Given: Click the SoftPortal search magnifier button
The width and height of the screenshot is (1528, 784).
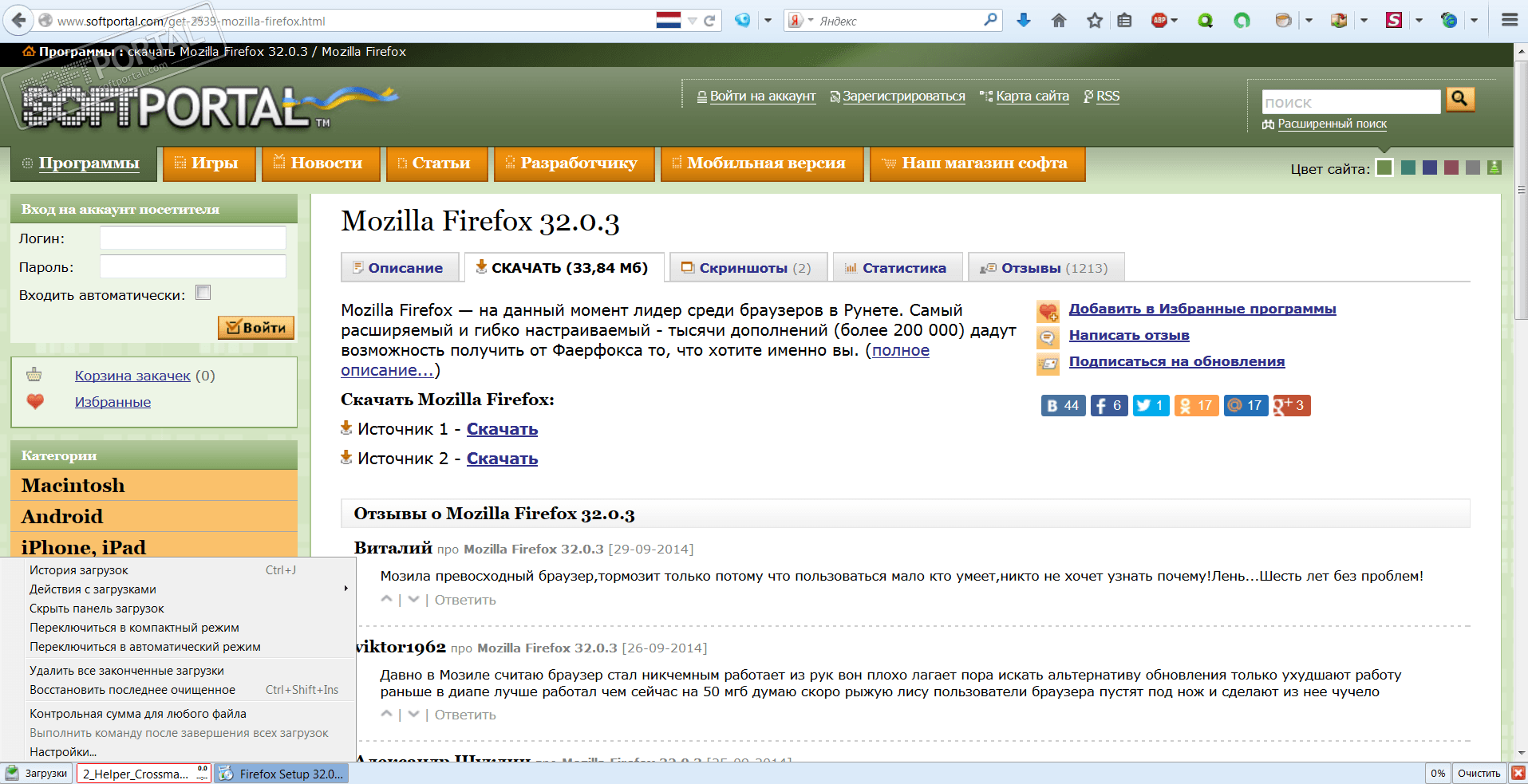Looking at the screenshot, I should (x=1460, y=99).
